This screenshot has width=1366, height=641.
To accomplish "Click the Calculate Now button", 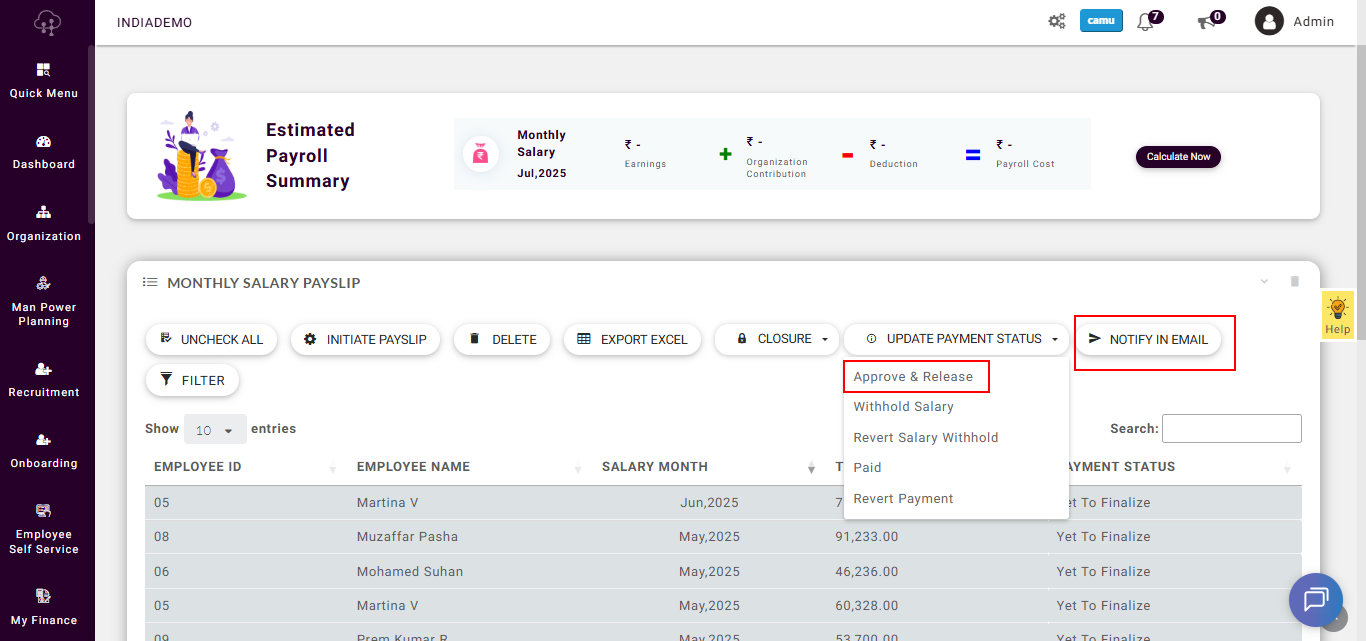I will tap(1178, 157).
